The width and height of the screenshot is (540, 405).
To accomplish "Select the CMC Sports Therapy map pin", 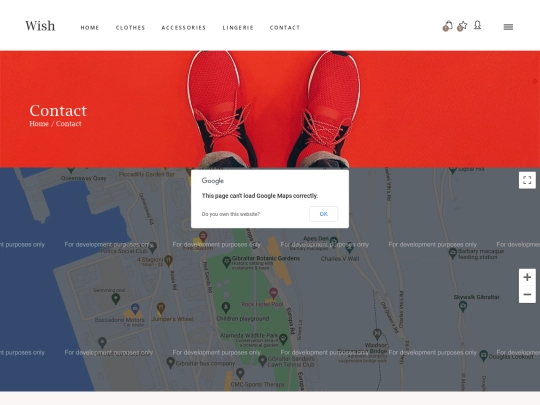I will tap(240, 373).
